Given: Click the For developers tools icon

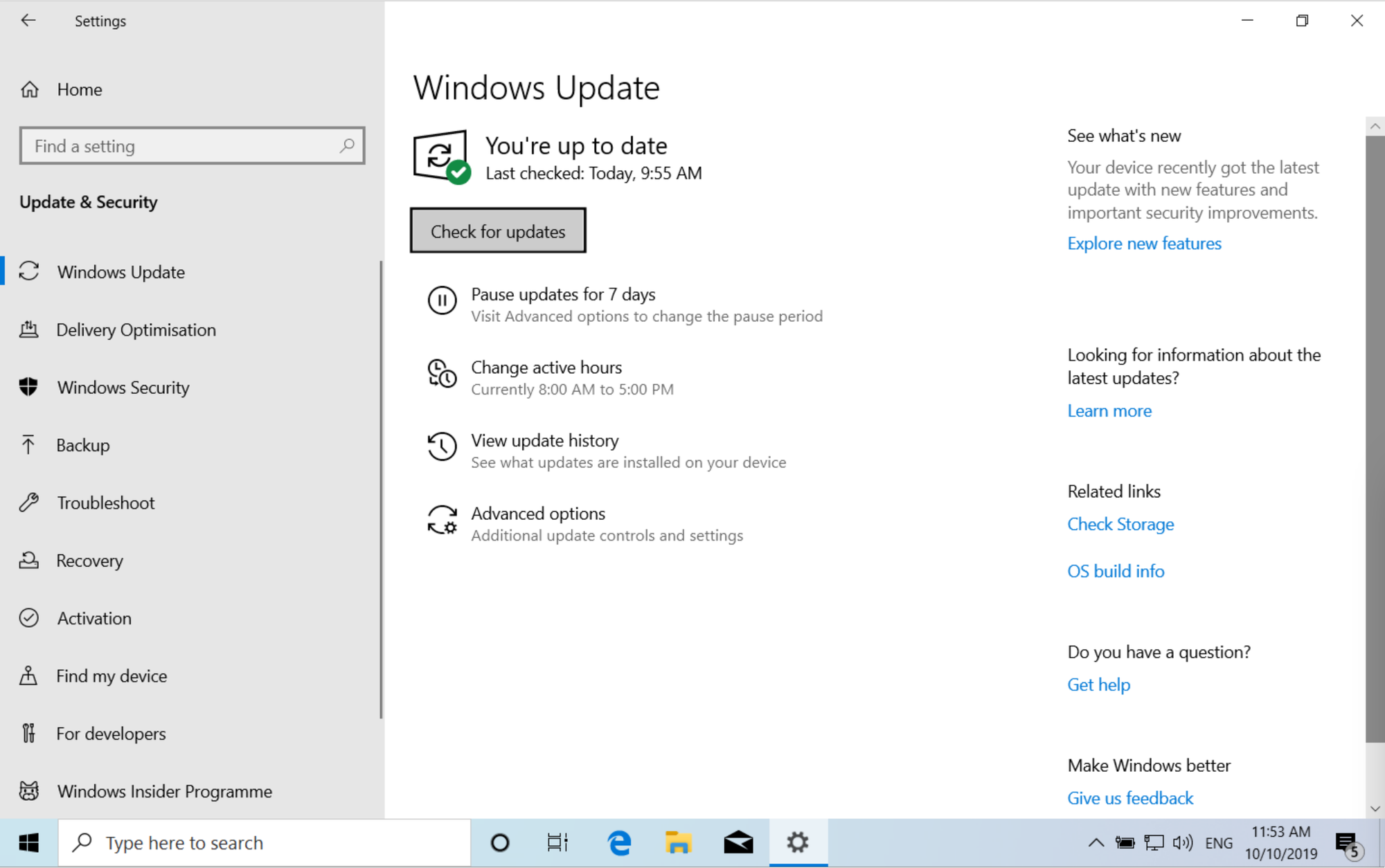Looking at the screenshot, I should 29,733.
